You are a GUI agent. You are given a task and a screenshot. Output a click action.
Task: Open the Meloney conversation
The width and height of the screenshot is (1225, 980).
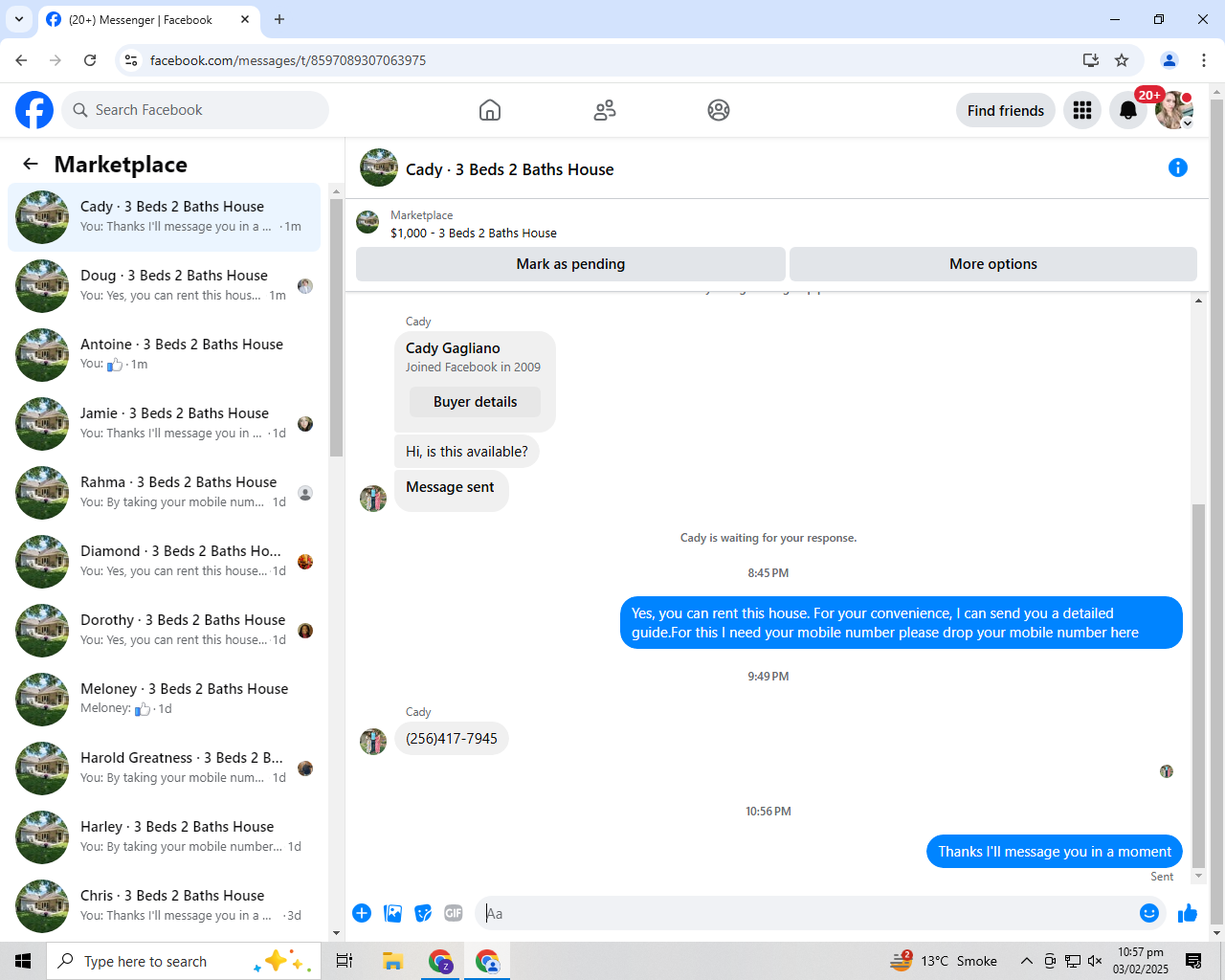tap(165, 700)
